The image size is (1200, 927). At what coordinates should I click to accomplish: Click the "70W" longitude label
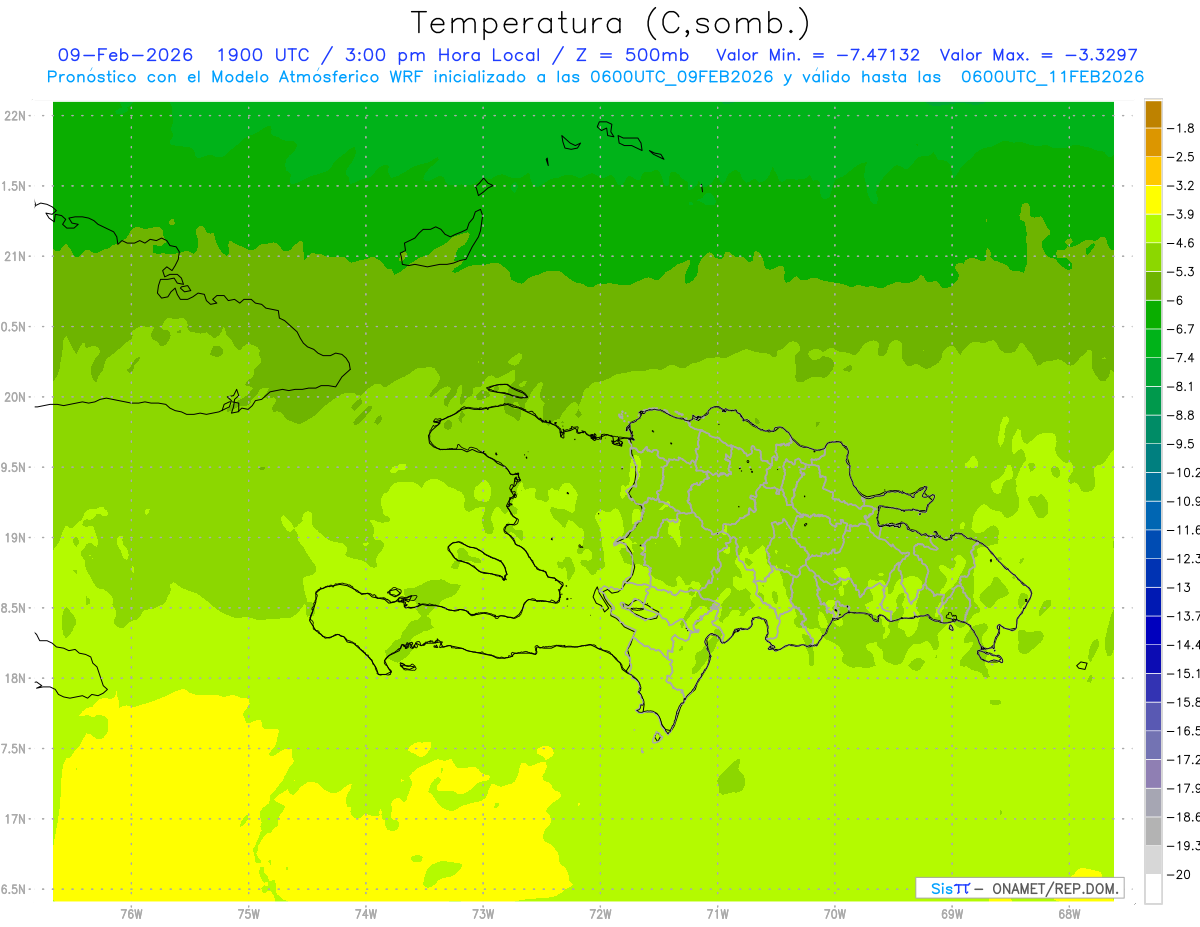tap(835, 913)
